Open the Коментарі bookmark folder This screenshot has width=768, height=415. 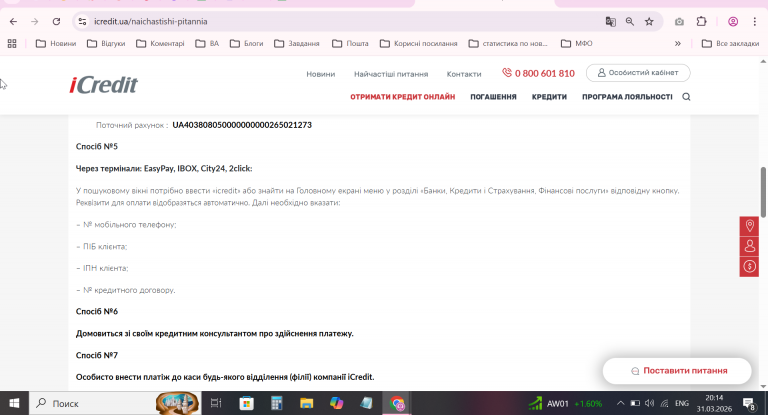coord(160,44)
